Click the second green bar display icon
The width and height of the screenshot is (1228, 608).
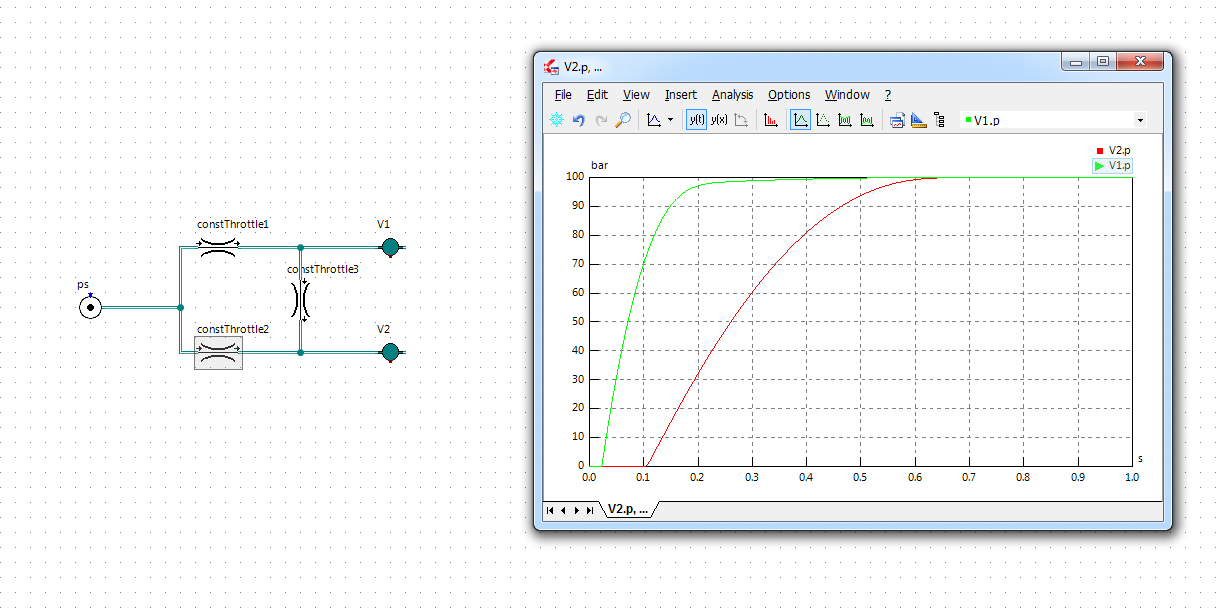pyautogui.click(x=867, y=120)
